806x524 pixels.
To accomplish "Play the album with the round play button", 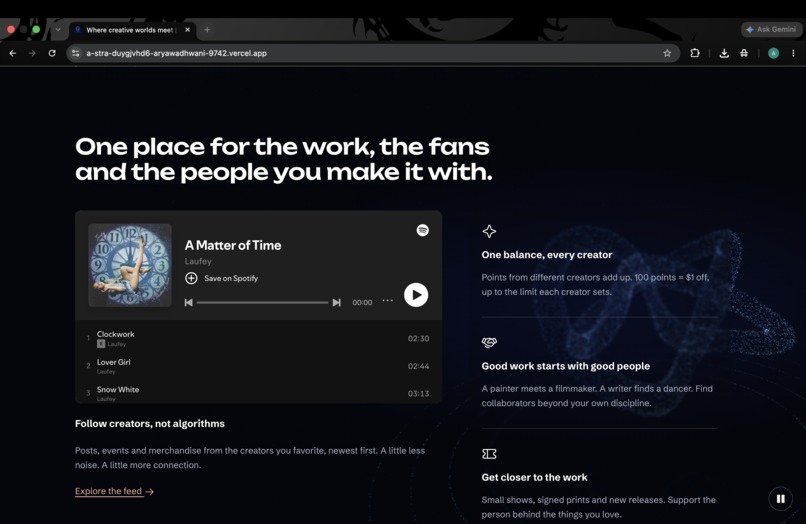I will coord(416,295).
